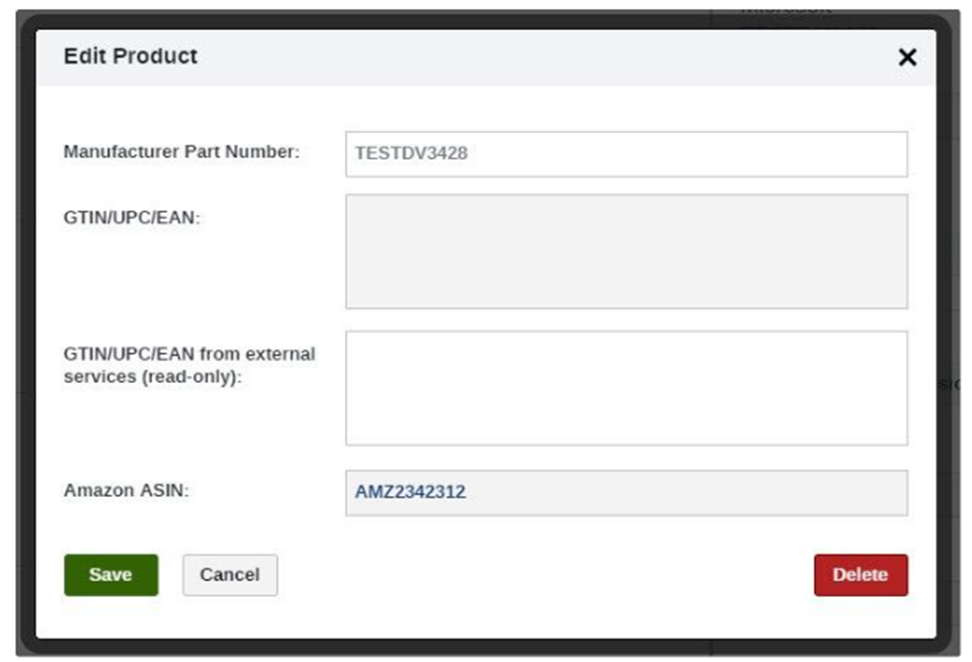Cancel editing the product
The height and width of the screenshot is (662, 972).
(230, 575)
